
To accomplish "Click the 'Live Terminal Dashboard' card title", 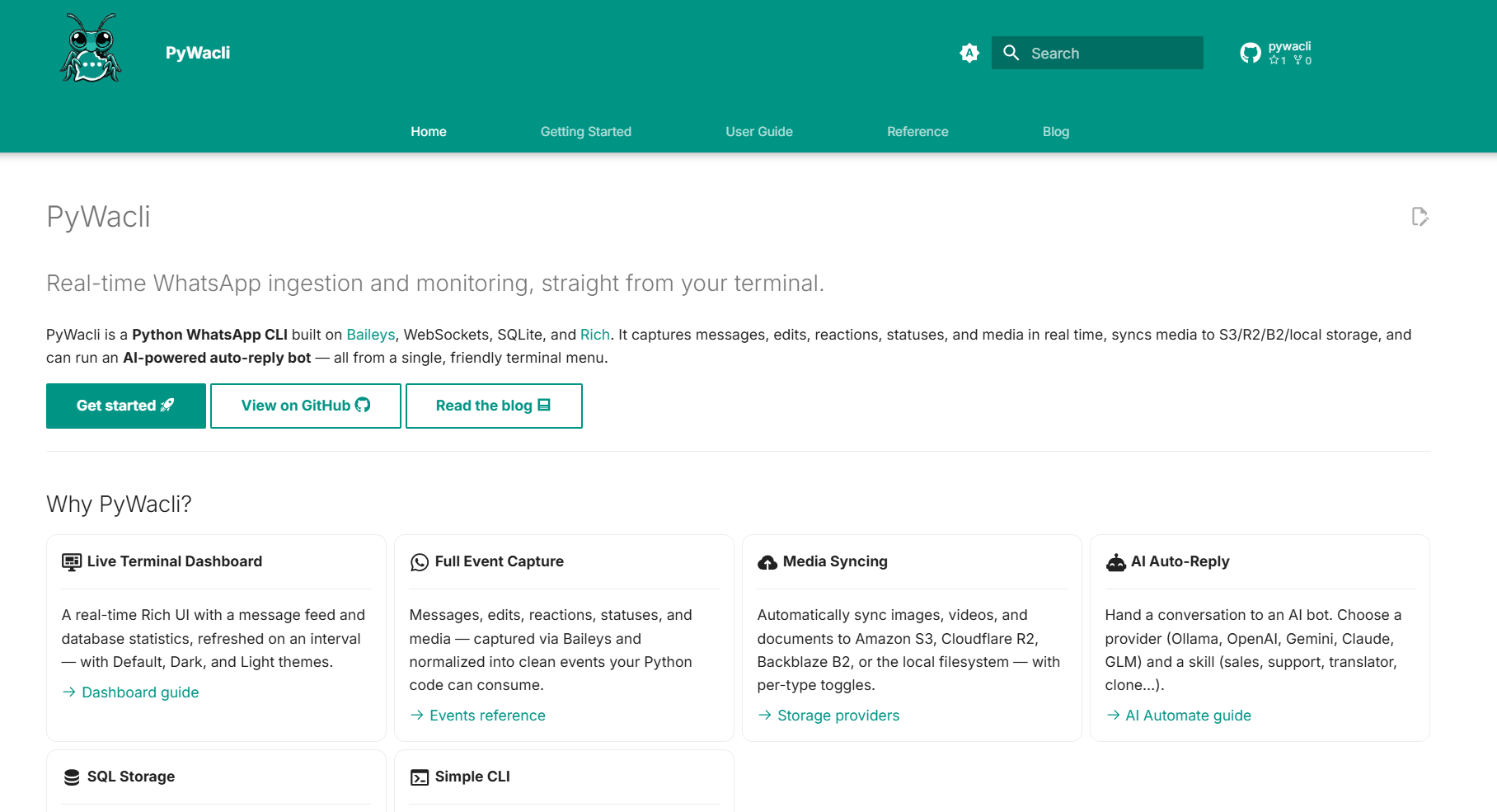I will [175, 561].
